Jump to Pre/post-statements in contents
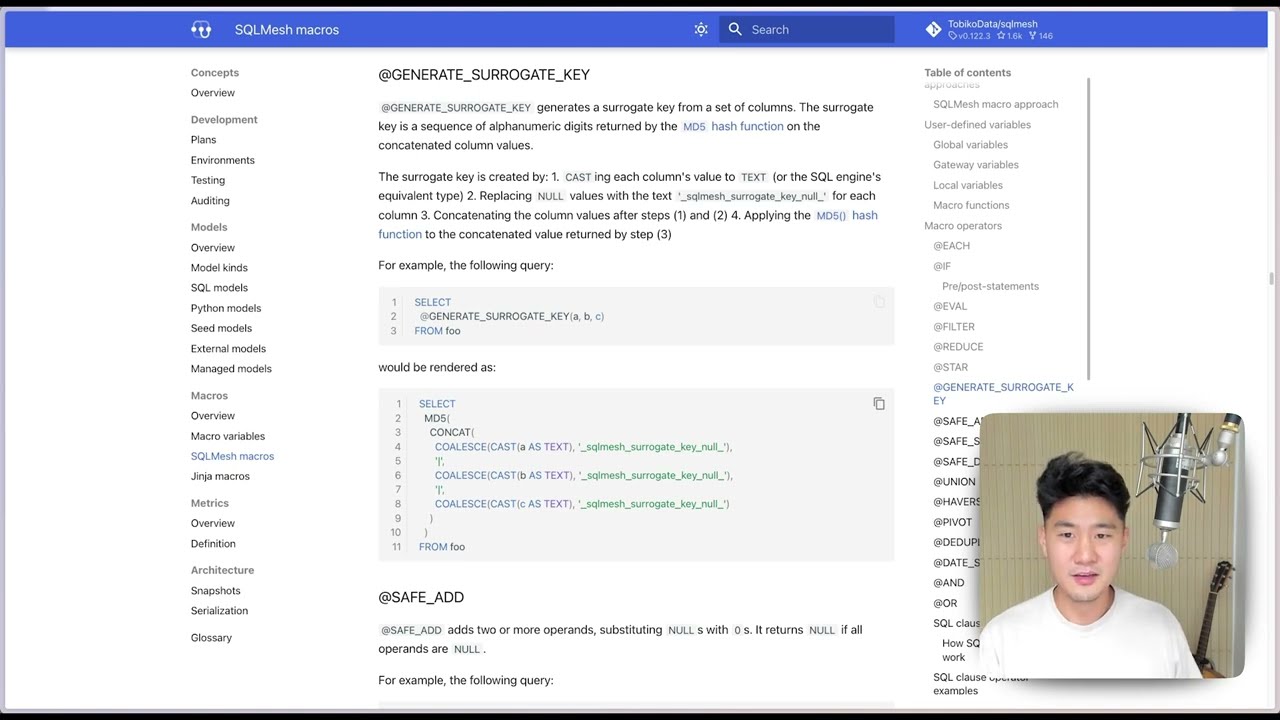The image size is (1280, 720). tap(990, 286)
